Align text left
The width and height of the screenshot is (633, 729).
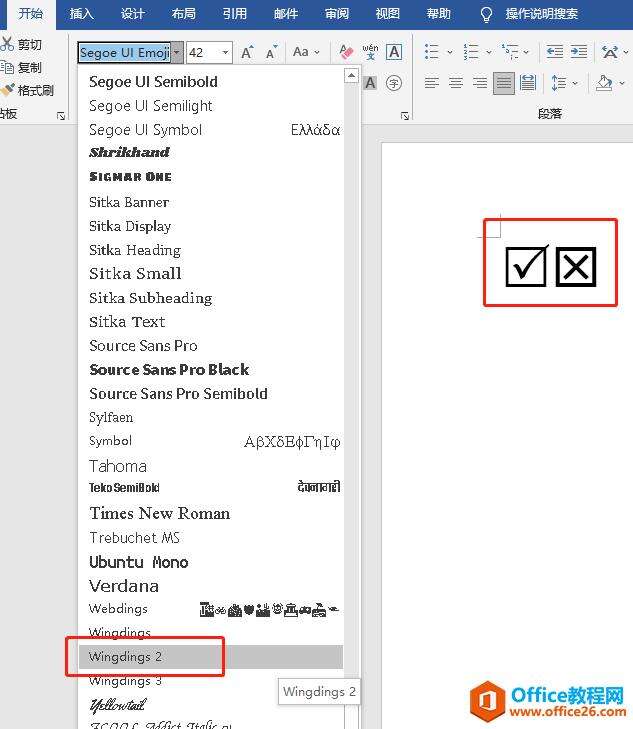coord(432,83)
